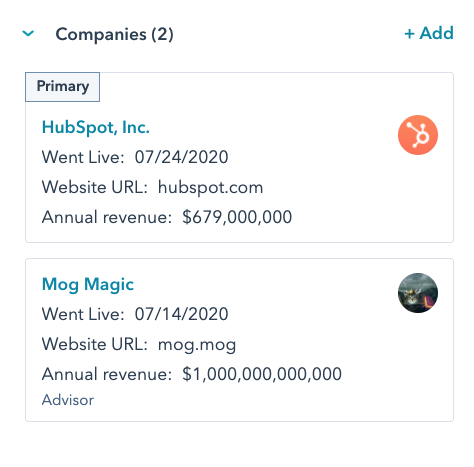The height and width of the screenshot is (467, 474).
Task: Open HubSpot, Inc. company record
Action: click(96, 127)
